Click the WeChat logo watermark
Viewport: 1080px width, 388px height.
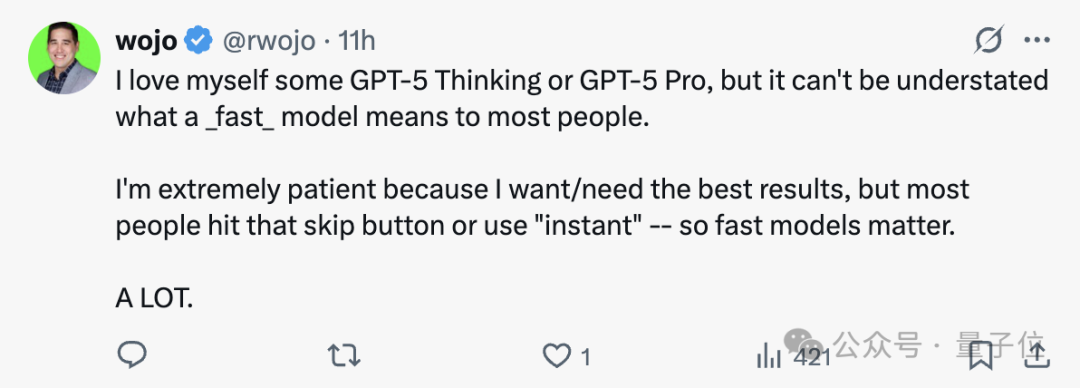click(804, 343)
